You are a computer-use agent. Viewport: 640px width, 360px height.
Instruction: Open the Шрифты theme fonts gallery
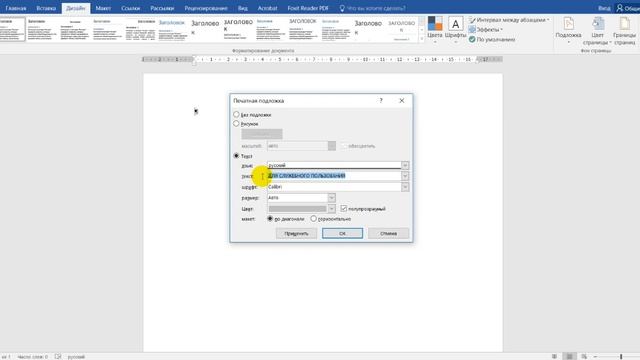pyautogui.click(x=456, y=29)
